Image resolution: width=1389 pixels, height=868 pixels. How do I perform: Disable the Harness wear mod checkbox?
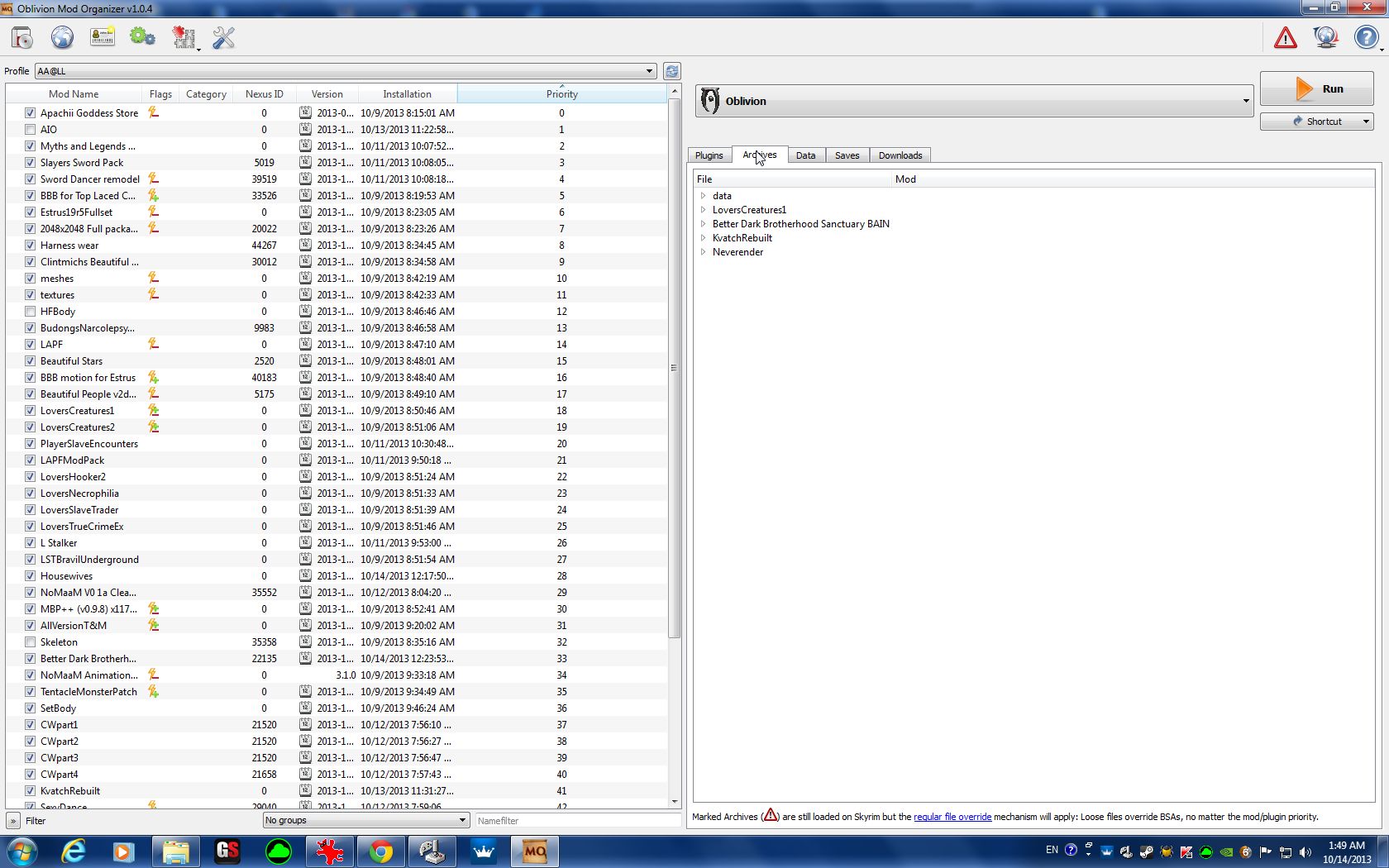point(30,245)
